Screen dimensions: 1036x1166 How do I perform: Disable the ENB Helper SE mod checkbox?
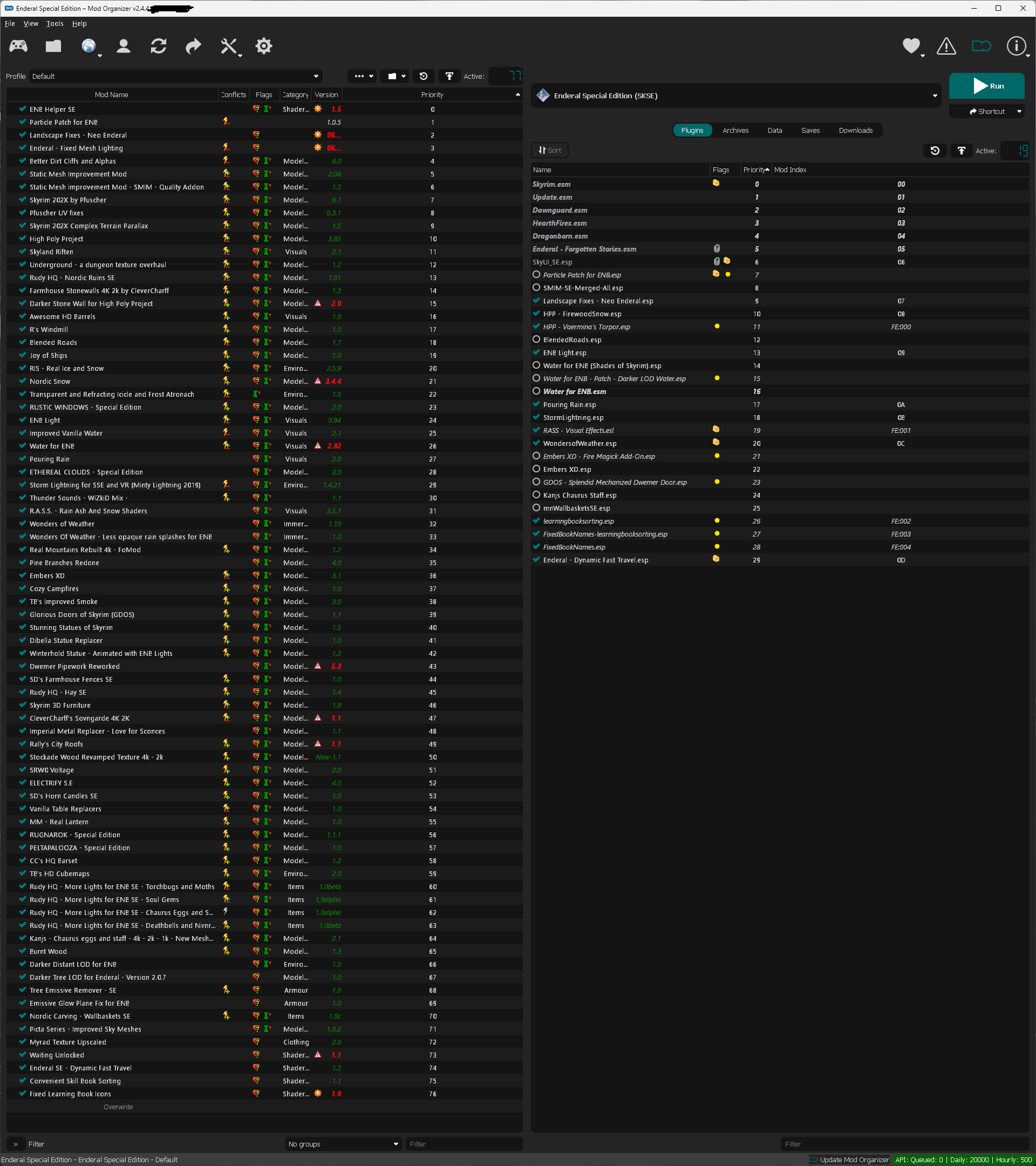(x=22, y=109)
